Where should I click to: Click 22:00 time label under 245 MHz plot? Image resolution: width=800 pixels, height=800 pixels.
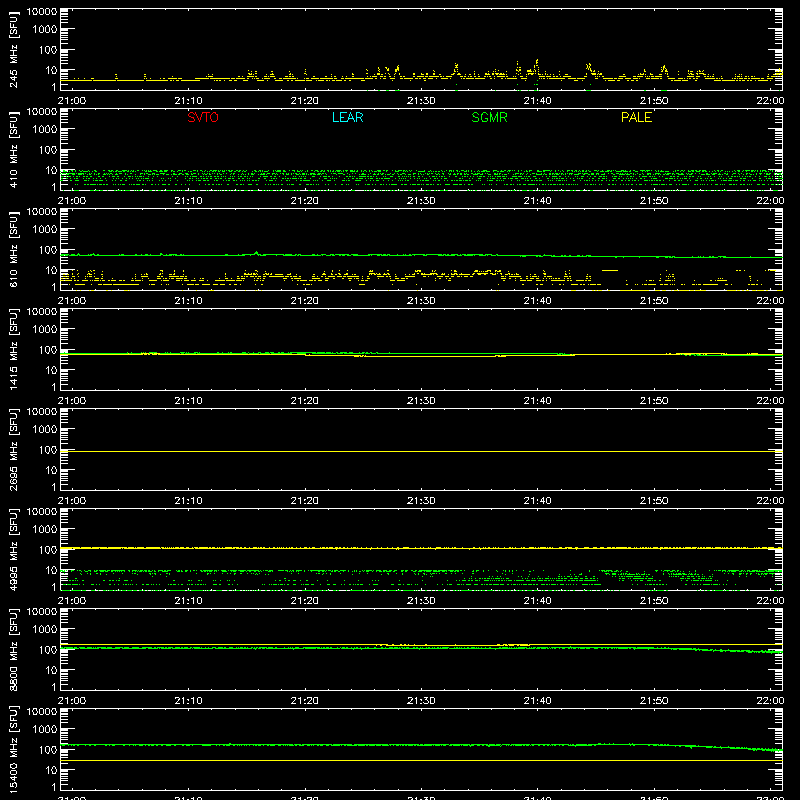click(x=770, y=101)
